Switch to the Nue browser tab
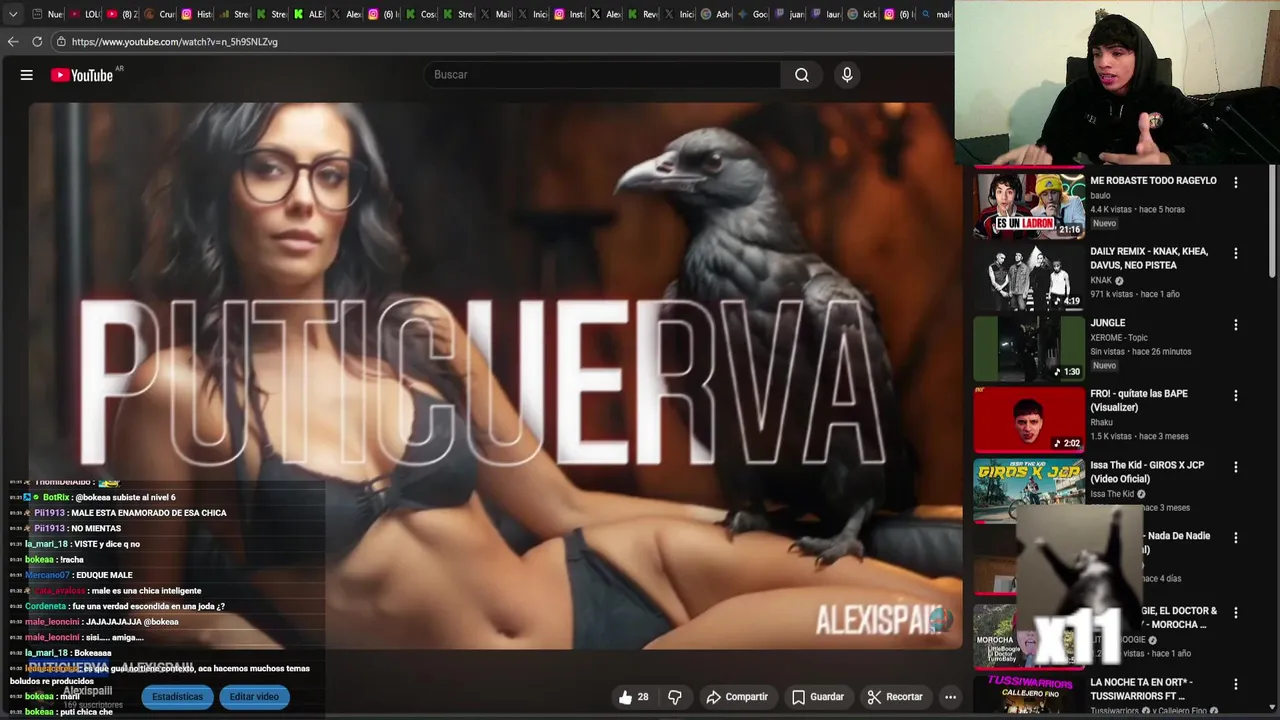Screen dimensions: 1280x720 (47, 14)
